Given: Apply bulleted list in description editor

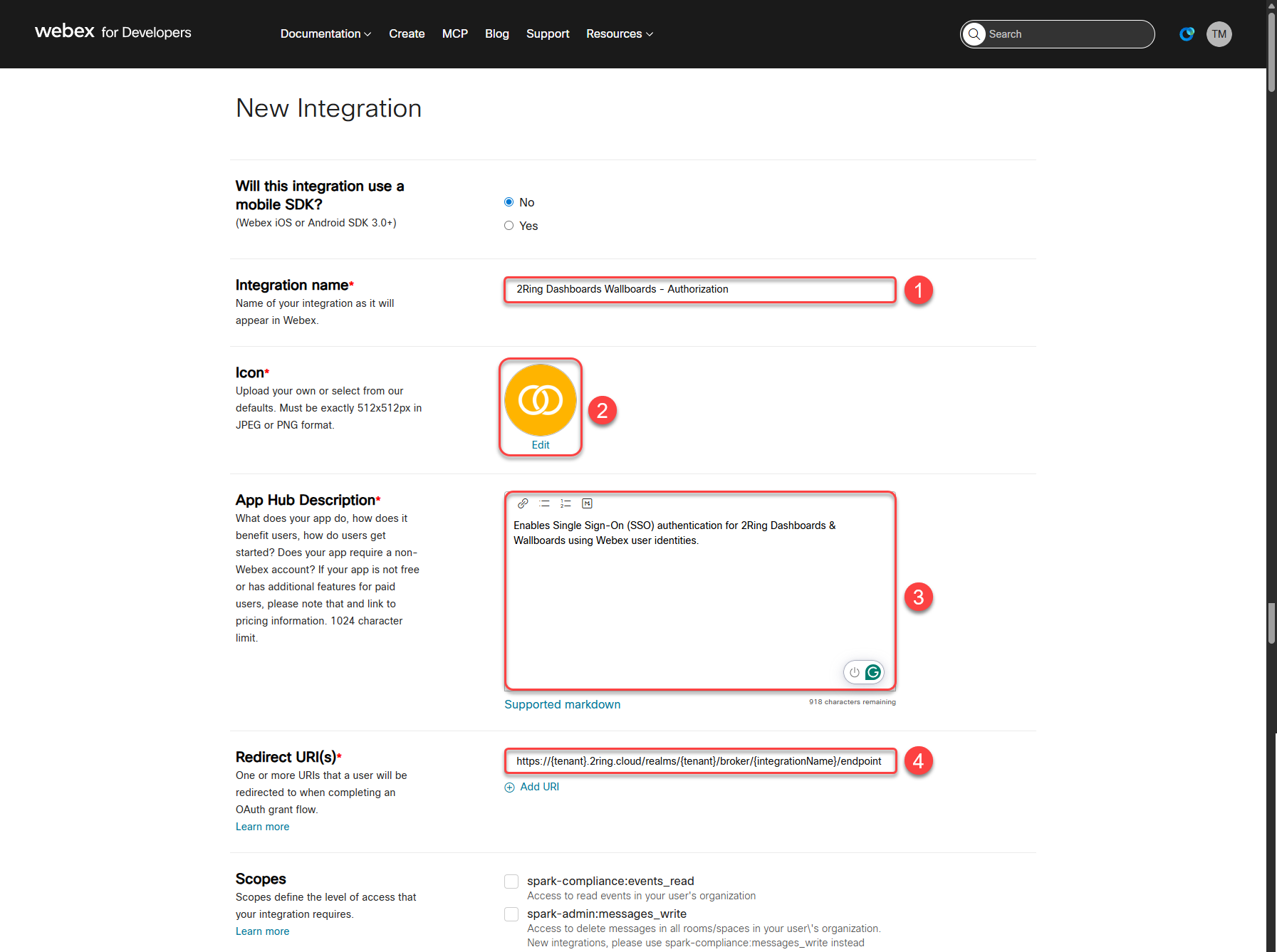Looking at the screenshot, I should tap(545, 503).
